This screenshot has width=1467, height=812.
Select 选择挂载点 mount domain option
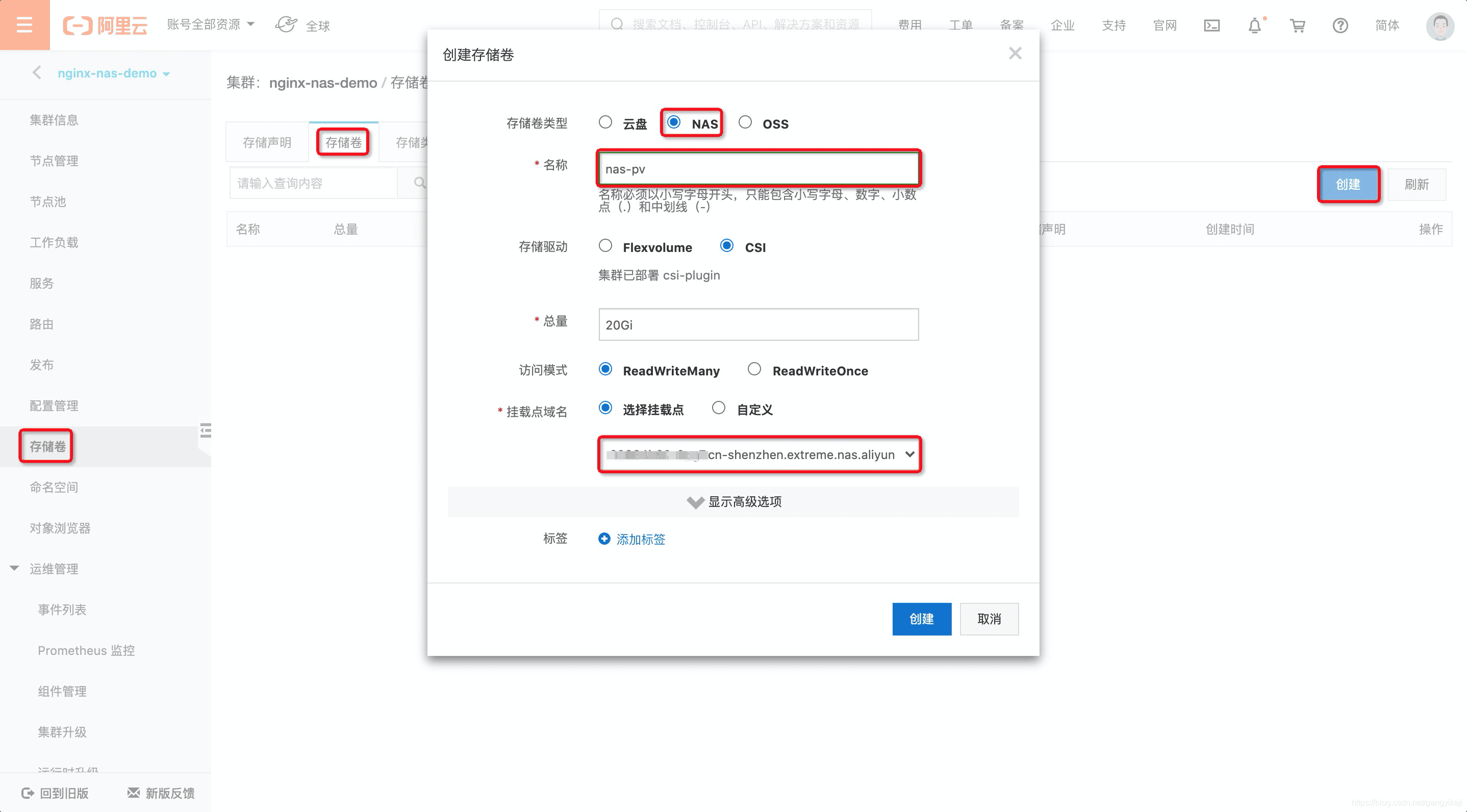(605, 408)
